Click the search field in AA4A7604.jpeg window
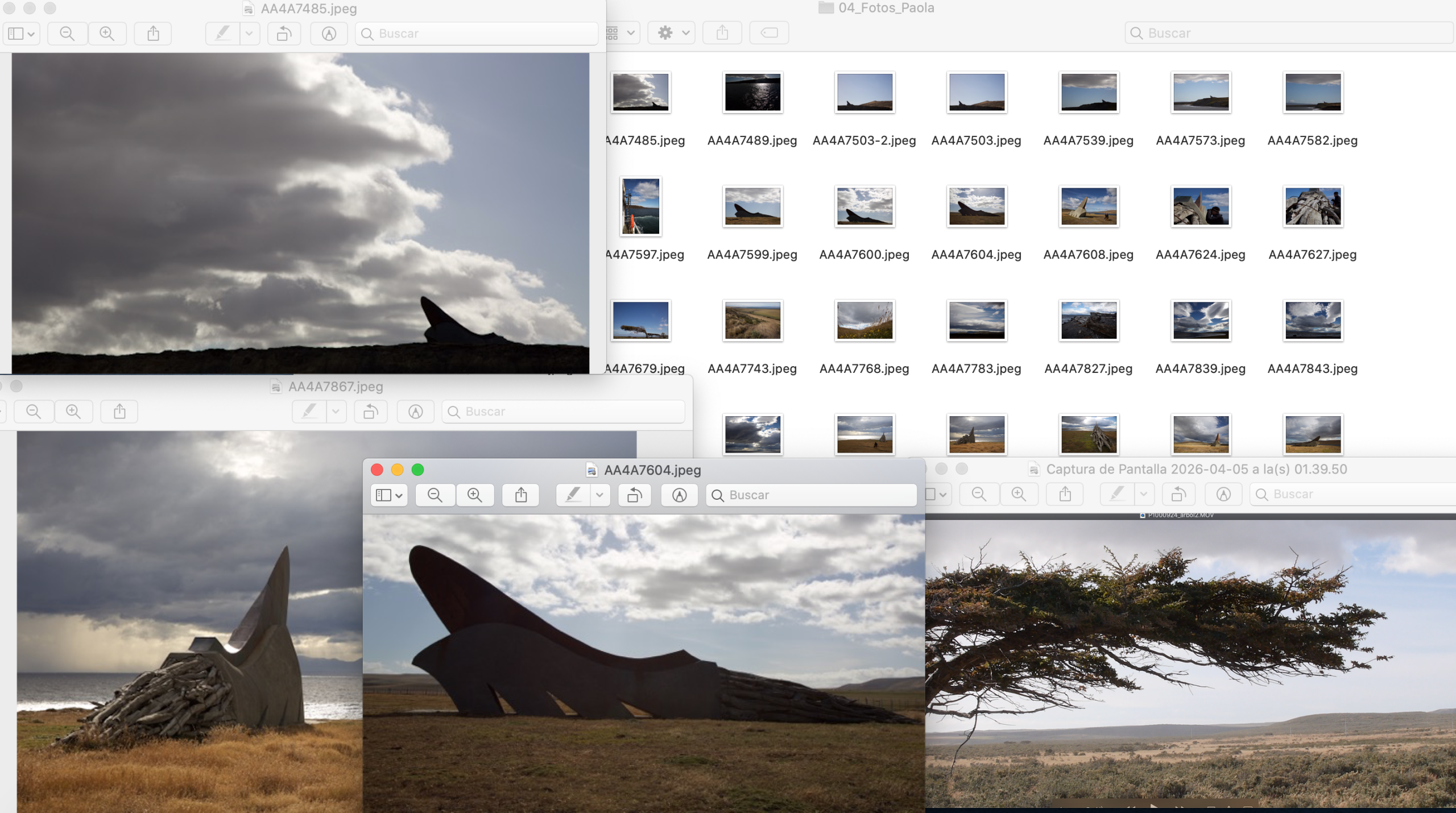Screen dimensions: 1456x813 pos(811,495)
